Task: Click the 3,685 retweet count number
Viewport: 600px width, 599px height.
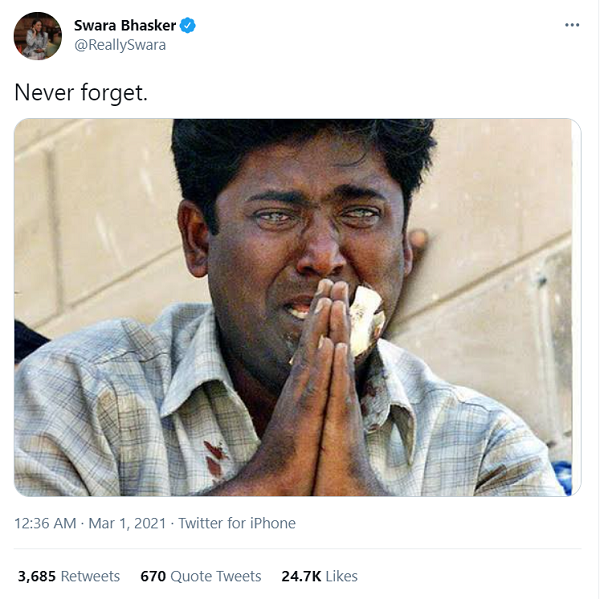Action: (x=37, y=576)
